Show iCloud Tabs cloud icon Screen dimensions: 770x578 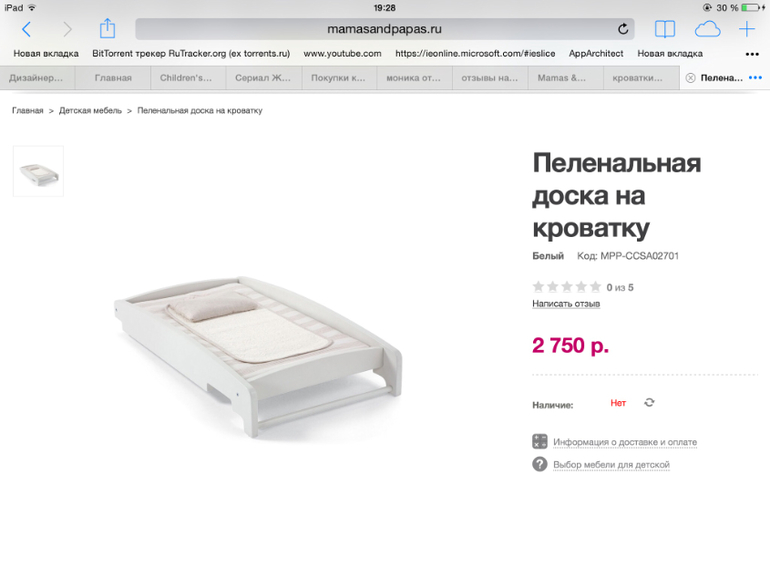coord(707,29)
